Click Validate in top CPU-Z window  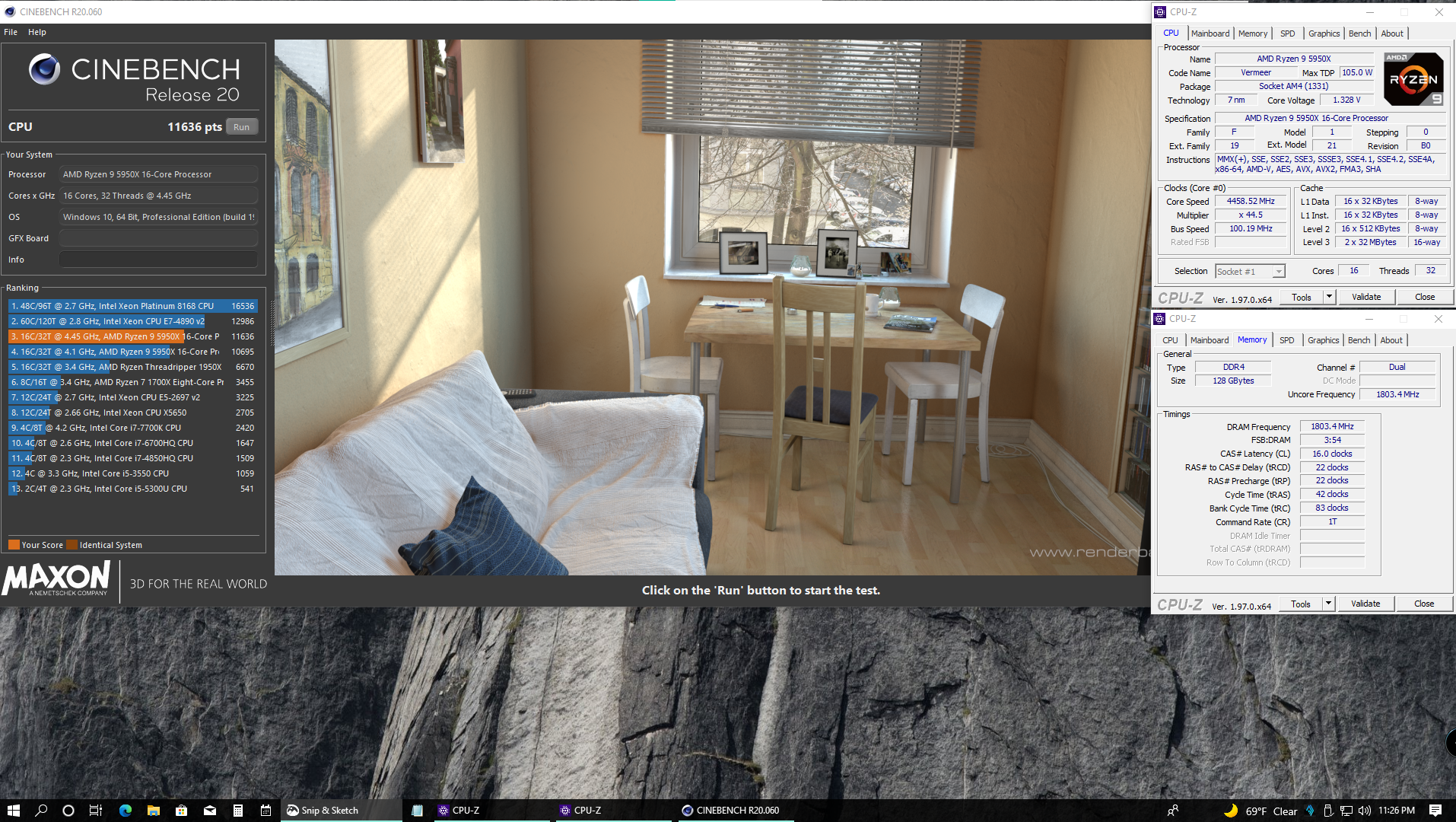[x=1366, y=297]
